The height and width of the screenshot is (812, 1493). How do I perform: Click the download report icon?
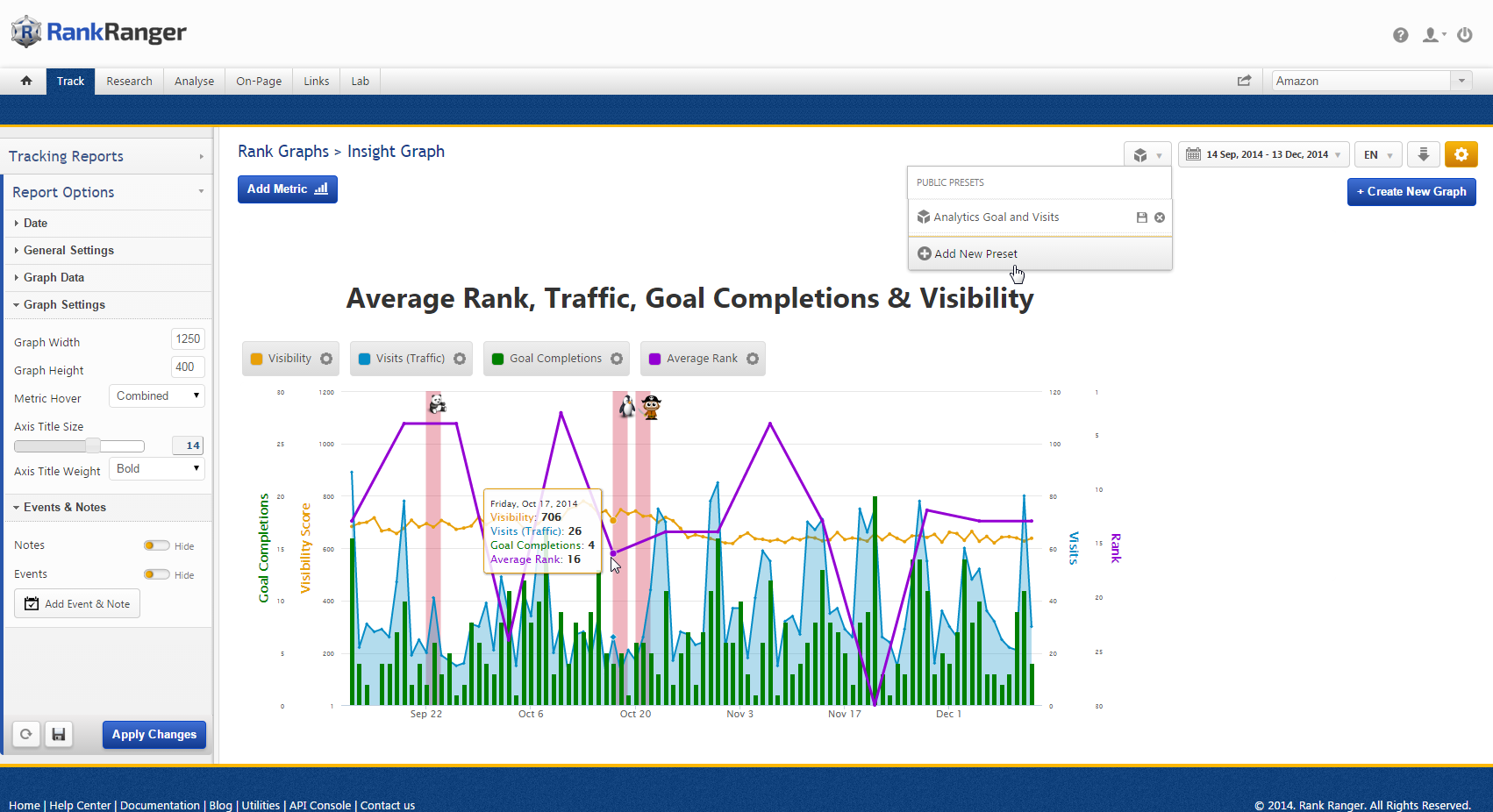[x=1423, y=154]
